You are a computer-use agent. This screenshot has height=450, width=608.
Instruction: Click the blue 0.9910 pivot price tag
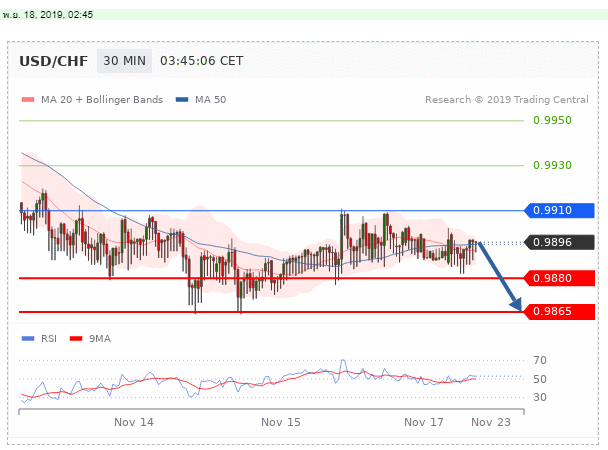point(559,210)
